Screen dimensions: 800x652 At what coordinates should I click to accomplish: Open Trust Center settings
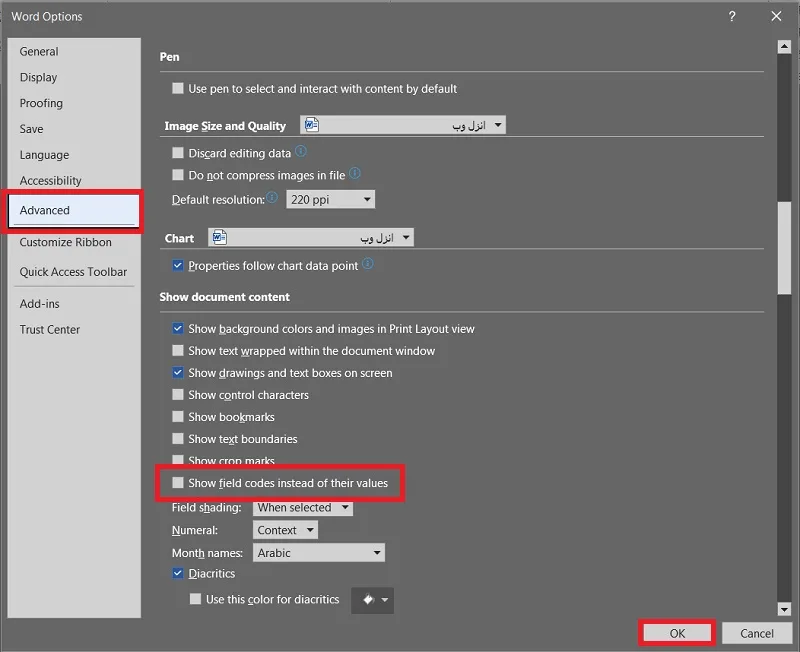(49, 330)
